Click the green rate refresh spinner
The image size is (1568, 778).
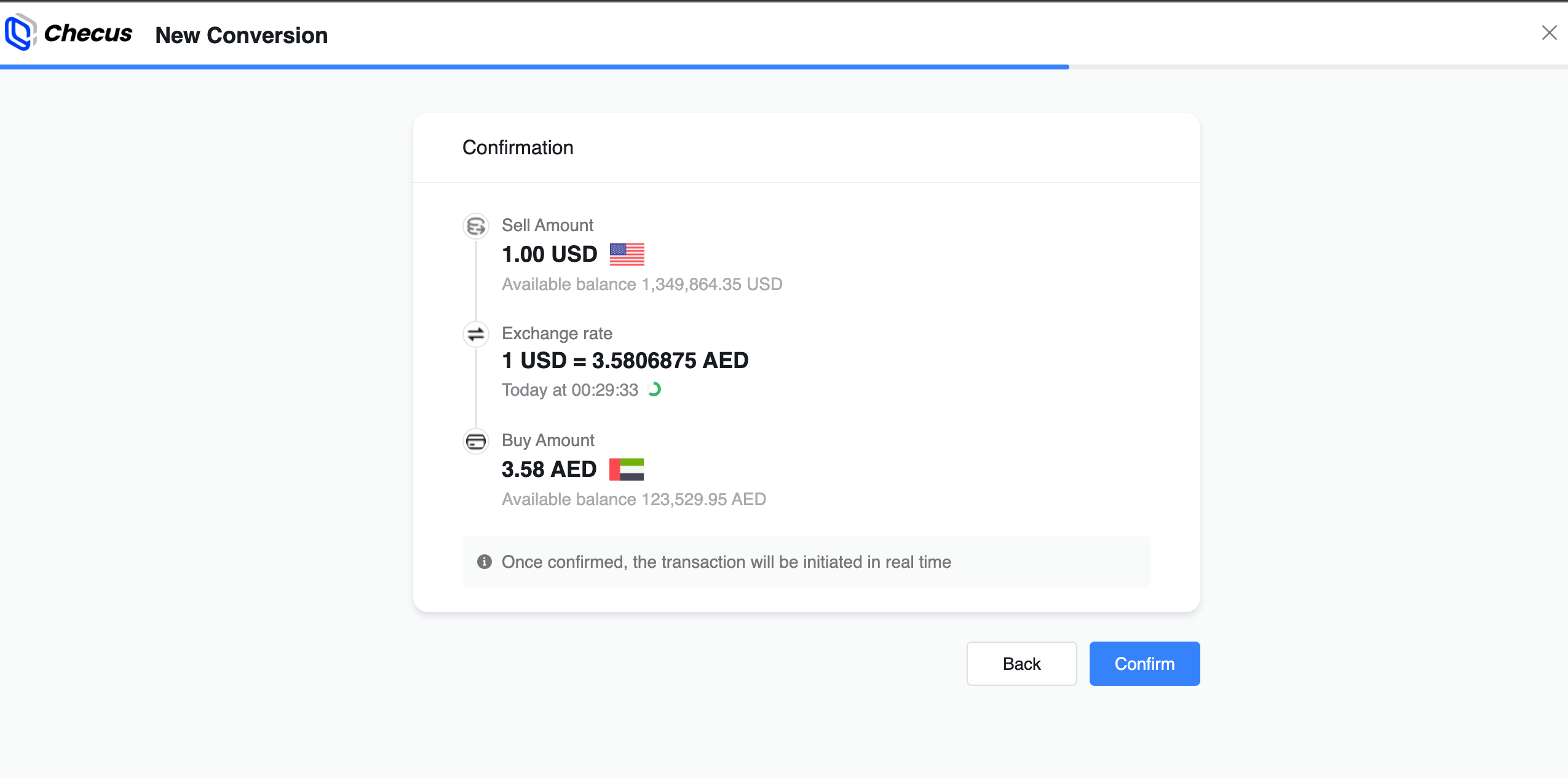pos(655,390)
